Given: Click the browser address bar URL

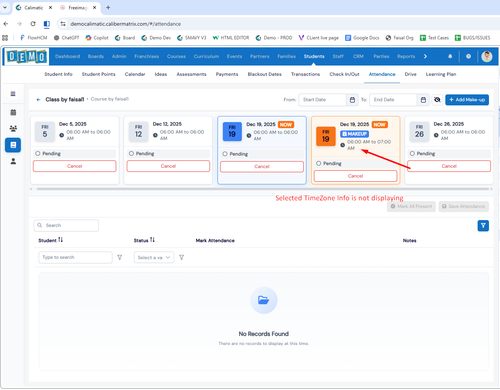Looking at the screenshot, I should pos(125,24).
